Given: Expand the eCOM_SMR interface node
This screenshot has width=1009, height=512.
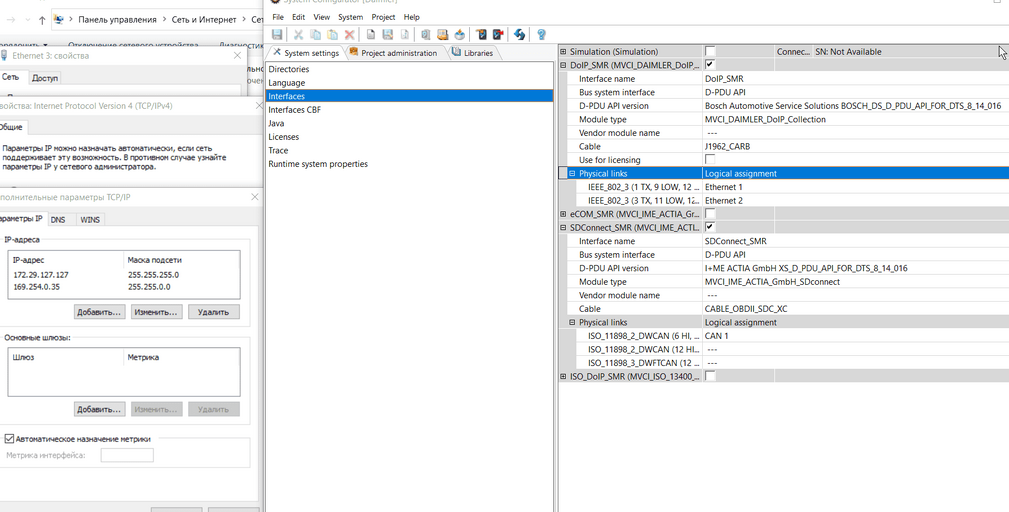Looking at the screenshot, I should [564, 214].
